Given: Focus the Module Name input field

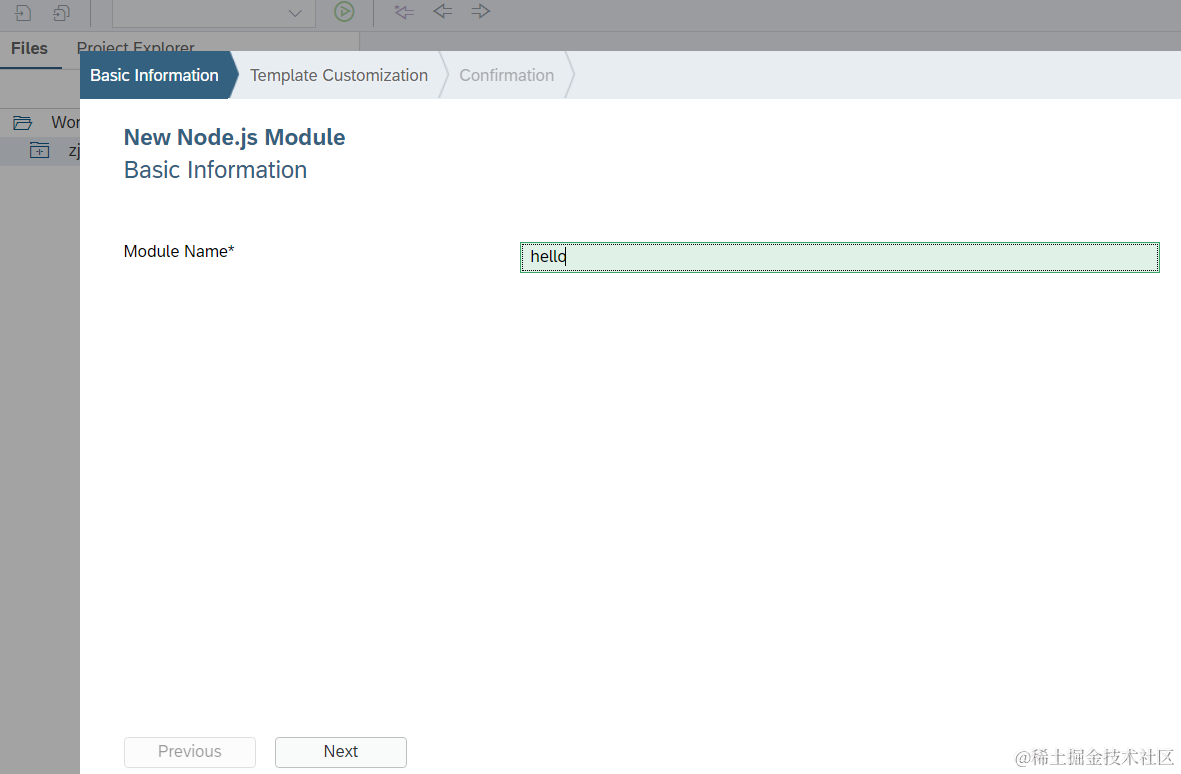Looking at the screenshot, I should 840,257.
